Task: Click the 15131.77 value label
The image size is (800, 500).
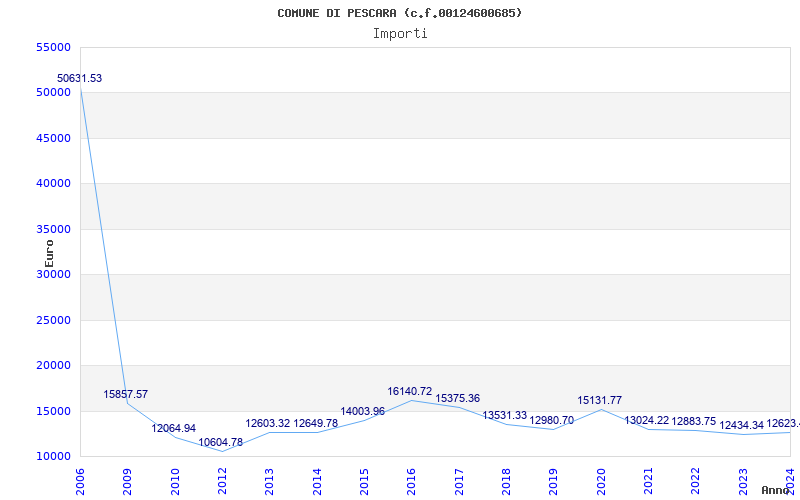Action: click(599, 401)
